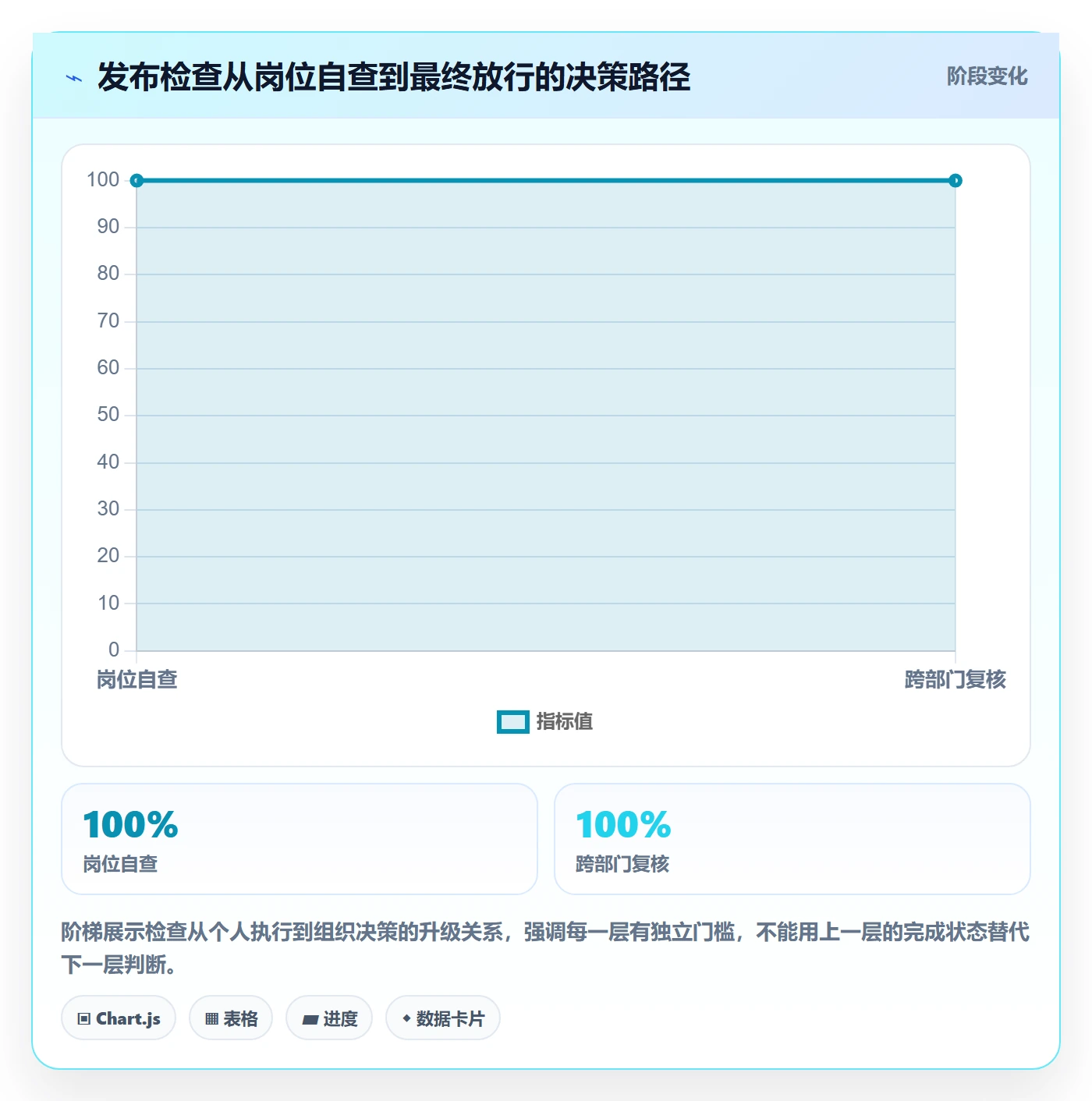Click the y-axis label 20

[x=108, y=556]
